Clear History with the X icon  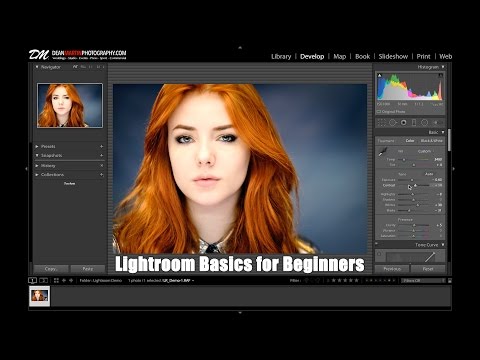101,166
